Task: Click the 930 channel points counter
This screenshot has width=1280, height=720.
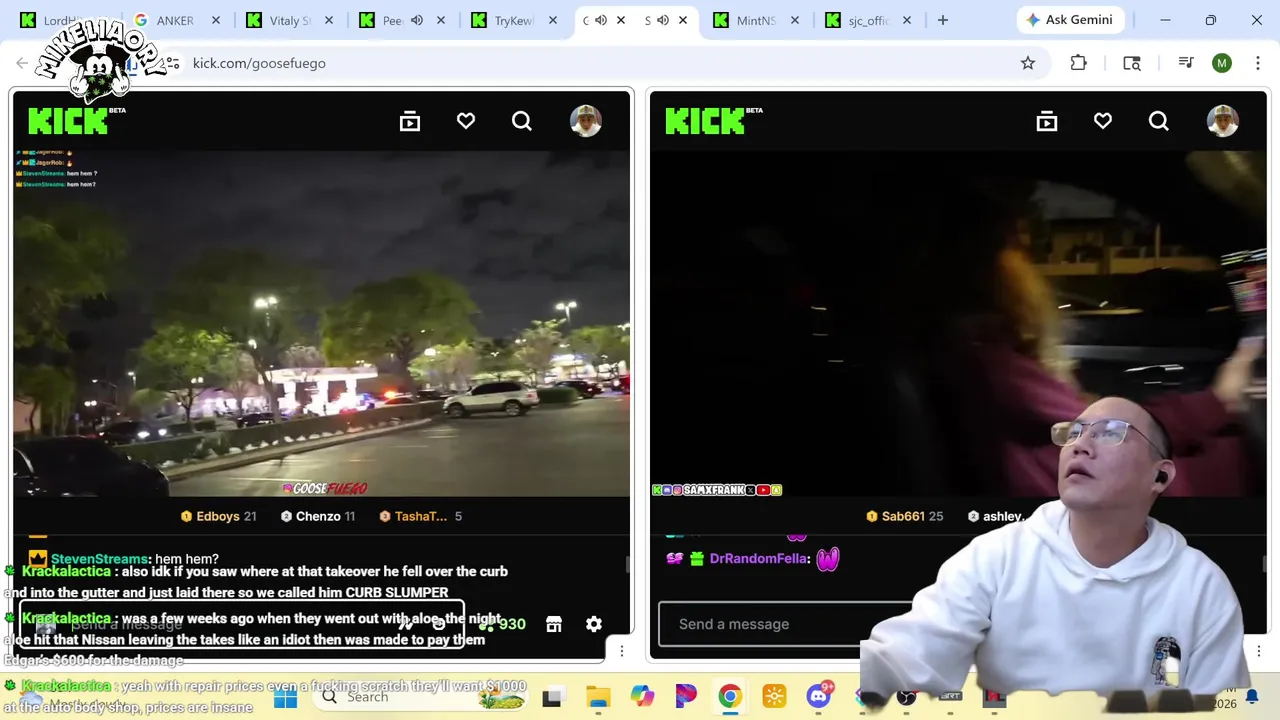Action: 504,624
